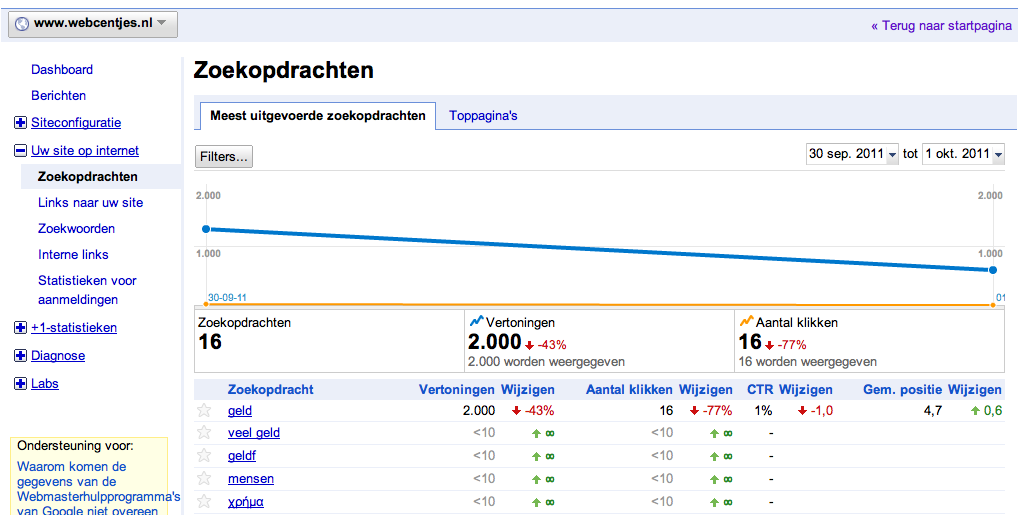Open the Dashboard sidebar link
Image resolution: width=1023 pixels, height=515 pixels.
pos(62,69)
